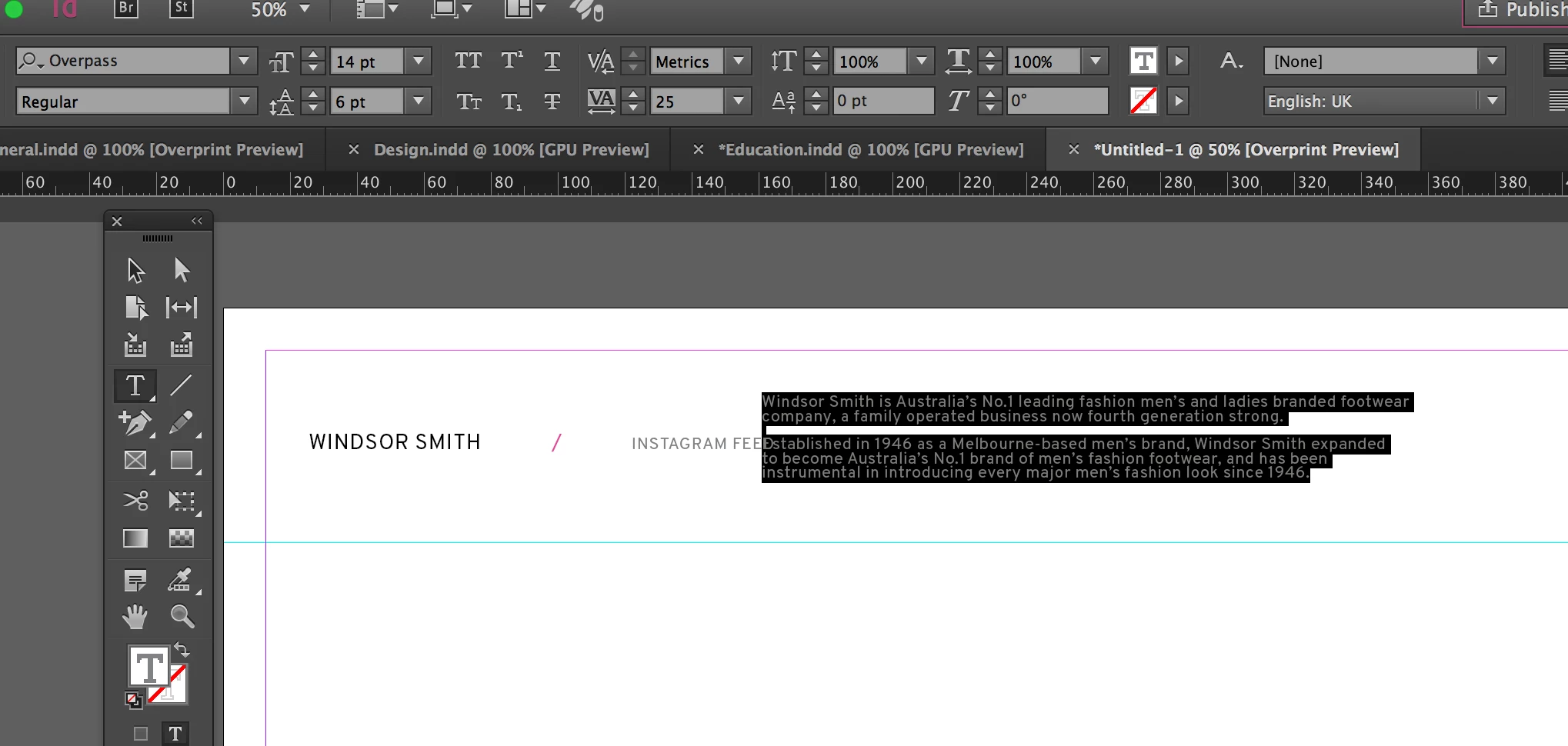Screen dimensions: 1568x746
Task: Select the Hand tool
Action: pos(135,616)
